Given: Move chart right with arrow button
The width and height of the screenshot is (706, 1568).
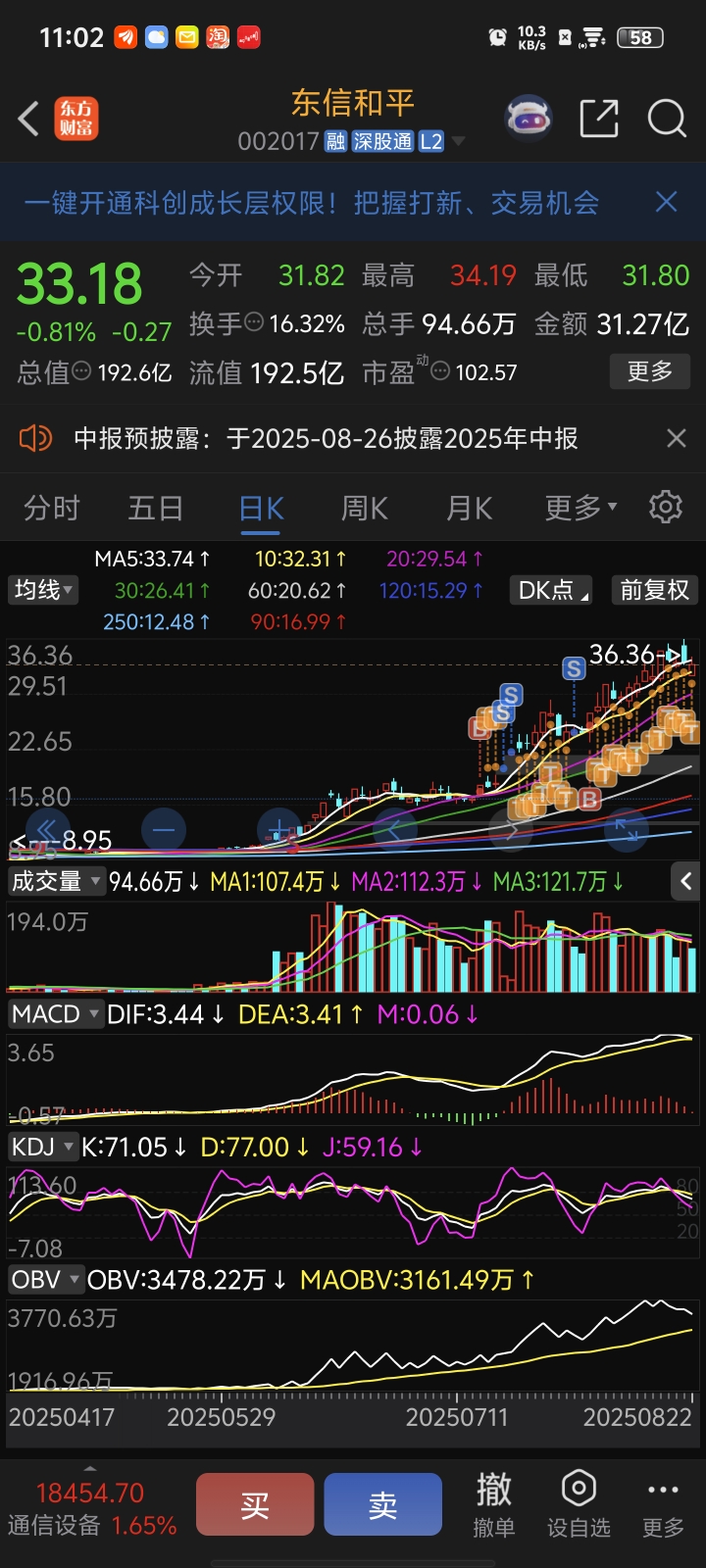Looking at the screenshot, I should pos(510,830).
